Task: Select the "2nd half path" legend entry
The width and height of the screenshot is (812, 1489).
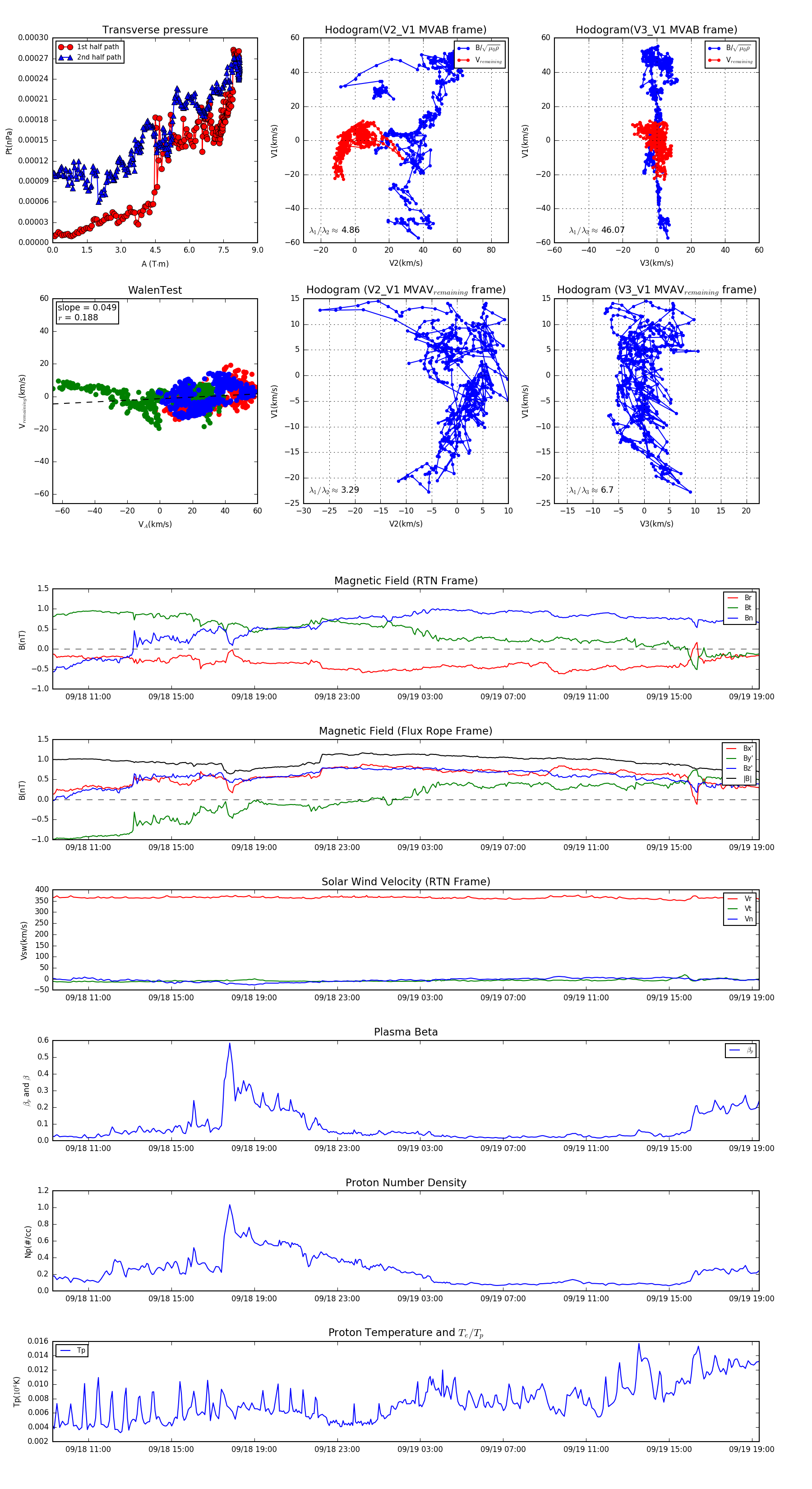Action: tap(90, 57)
